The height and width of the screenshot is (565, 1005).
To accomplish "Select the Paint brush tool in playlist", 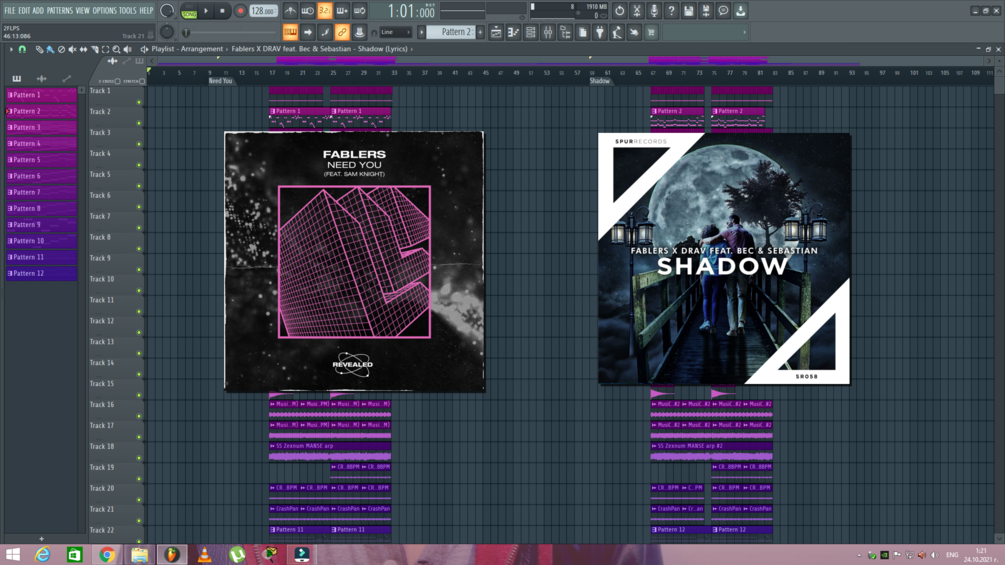I will pos(50,49).
